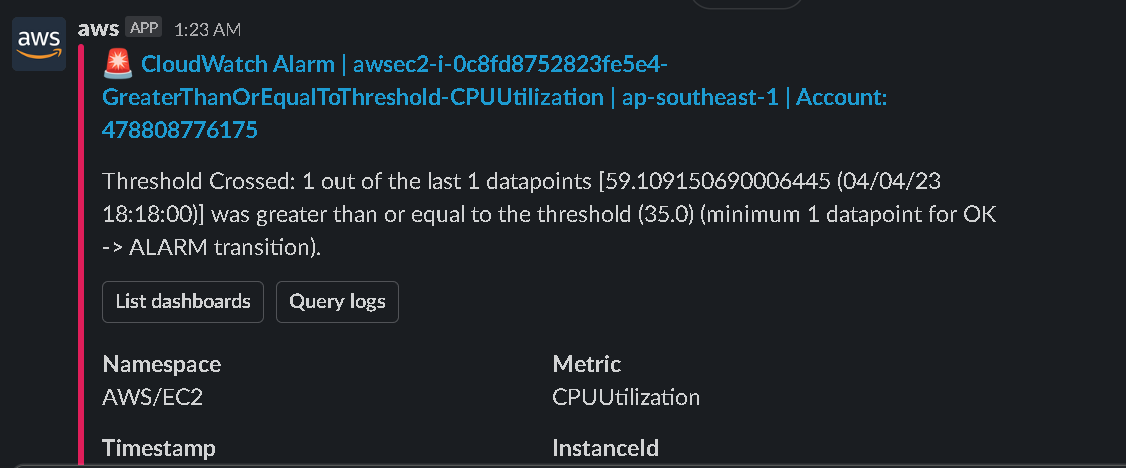The width and height of the screenshot is (1126, 468).
Task: Click the red siren emoji
Action: [118, 65]
